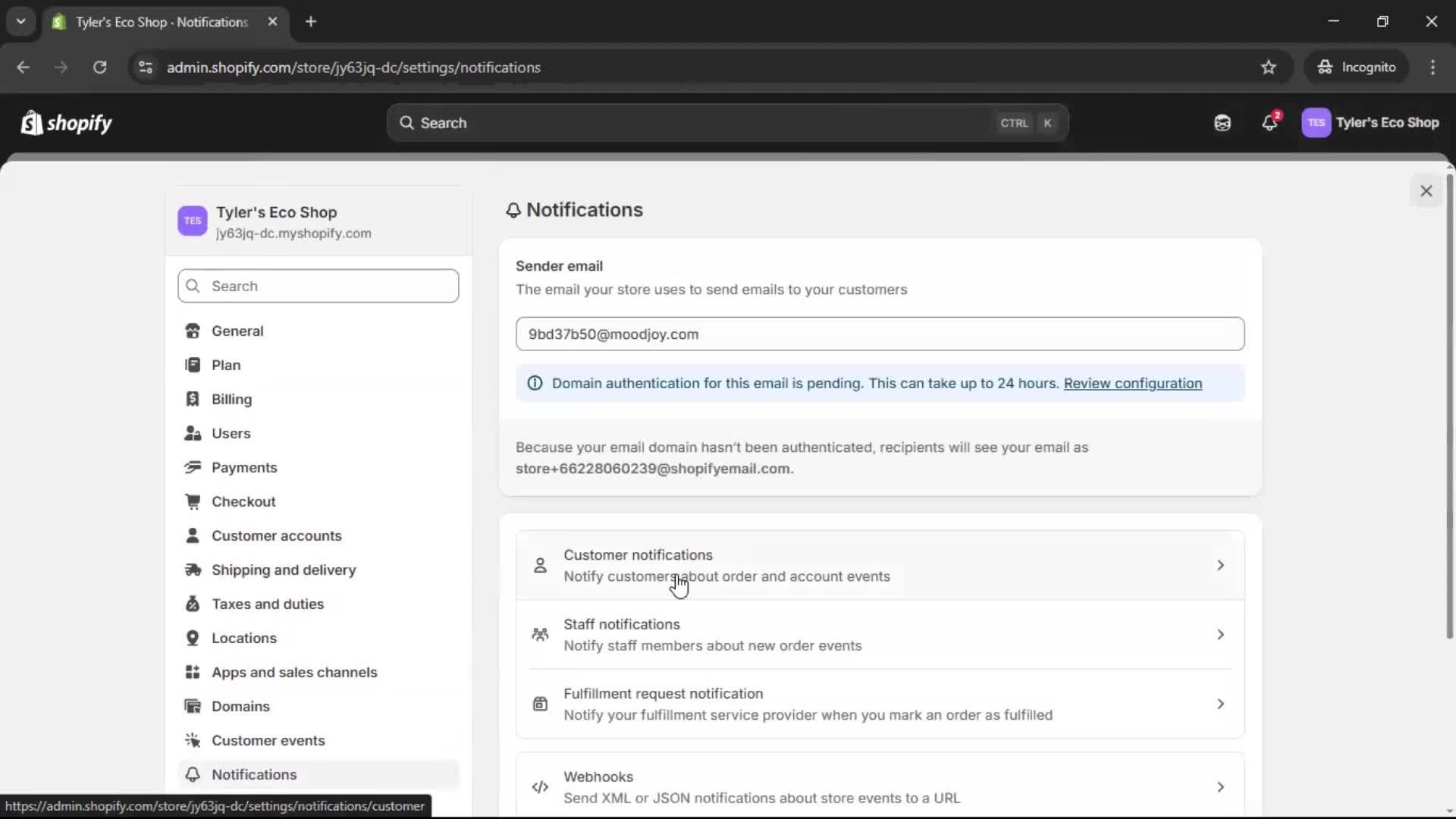The image size is (1456, 819).
Task: Open Domains settings
Action: (x=240, y=706)
